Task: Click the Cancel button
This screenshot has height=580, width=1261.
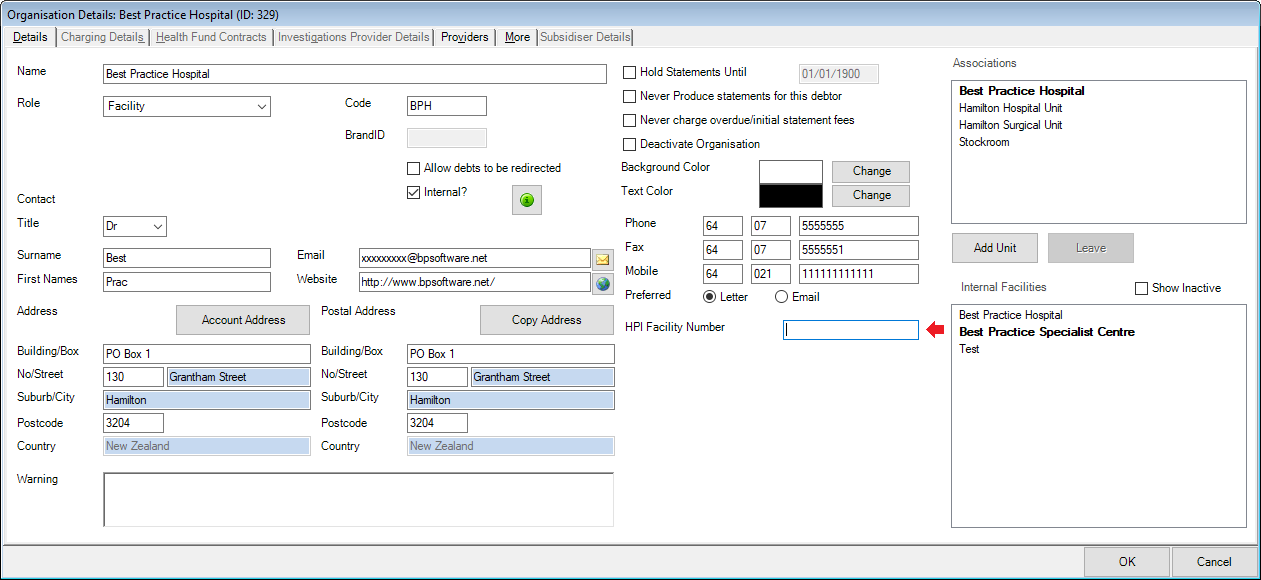Action: tap(1214, 562)
